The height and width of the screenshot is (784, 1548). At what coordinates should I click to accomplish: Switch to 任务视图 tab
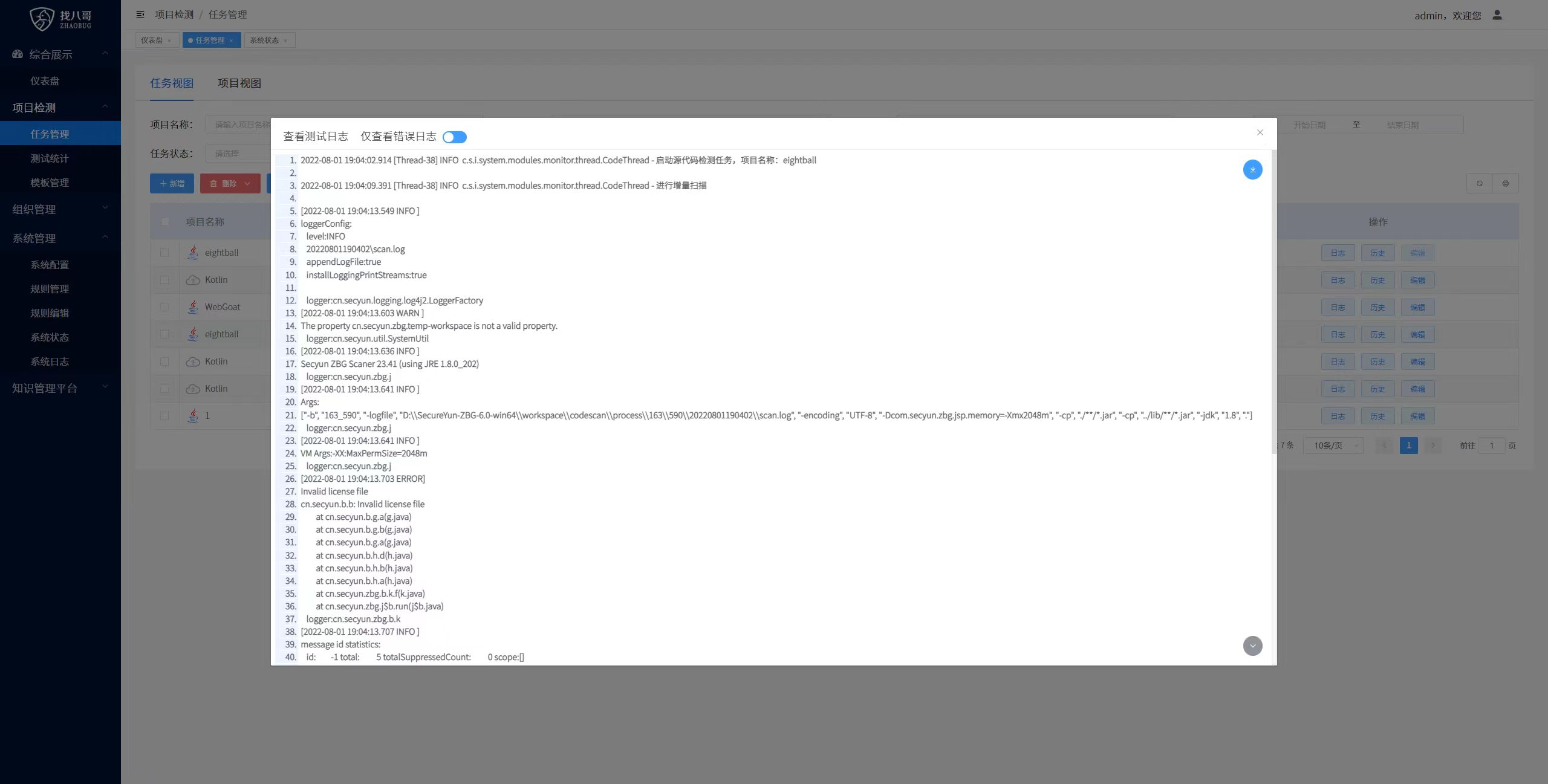(x=171, y=82)
